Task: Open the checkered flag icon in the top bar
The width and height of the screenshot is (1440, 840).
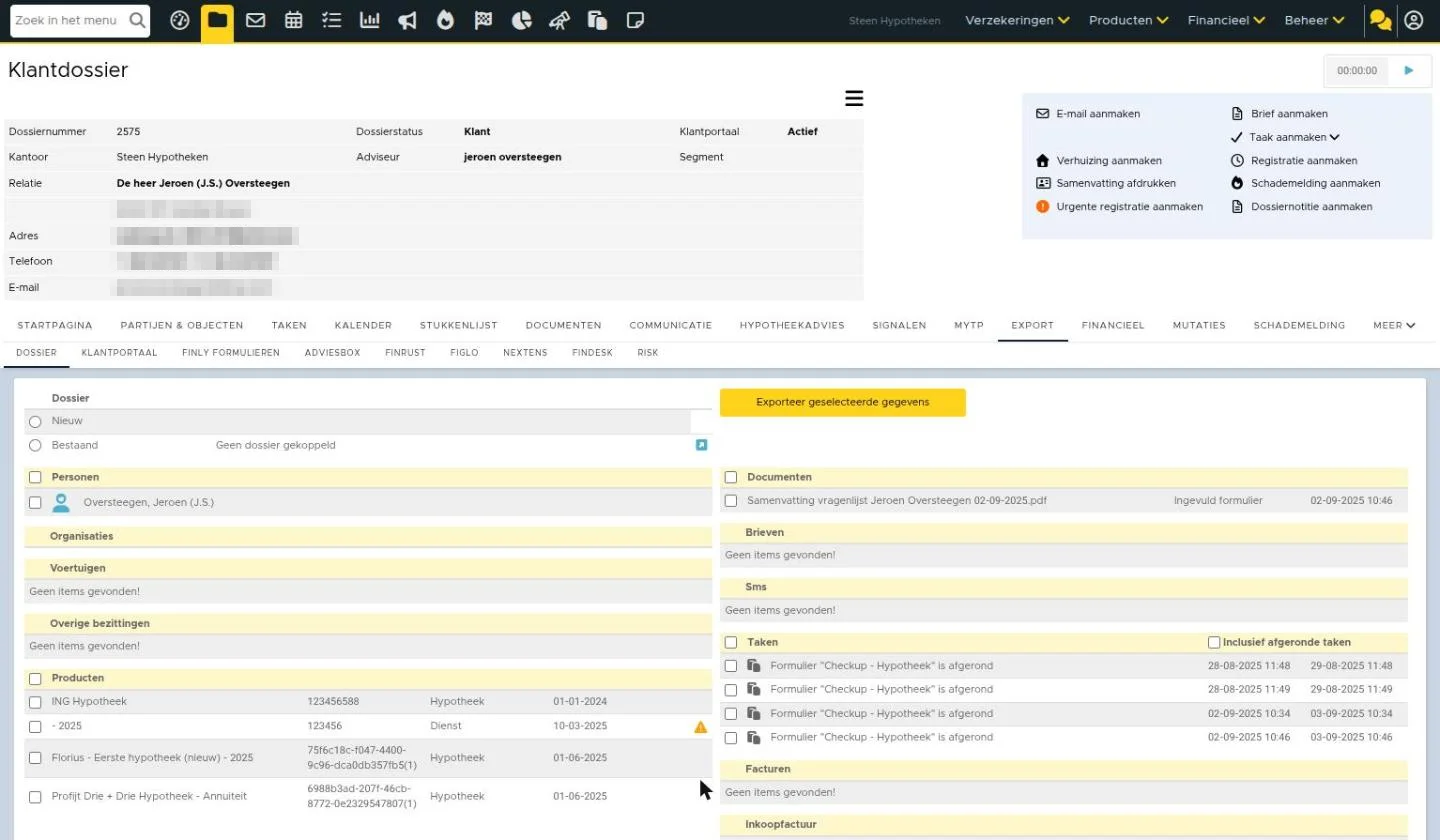Action: [x=483, y=20]
